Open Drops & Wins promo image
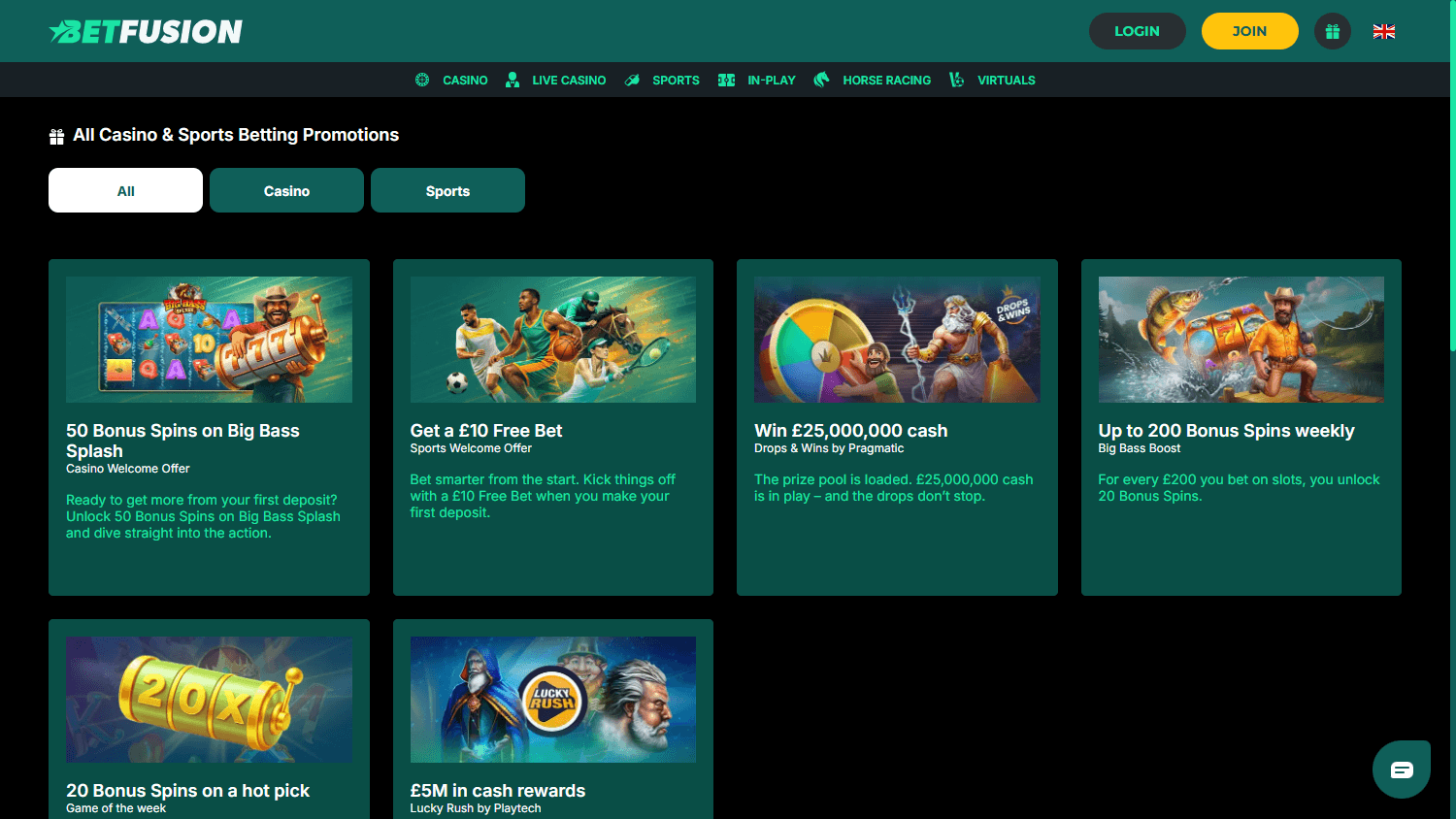The width and height of the screenshot is (1456, 819). click(897, 340)
